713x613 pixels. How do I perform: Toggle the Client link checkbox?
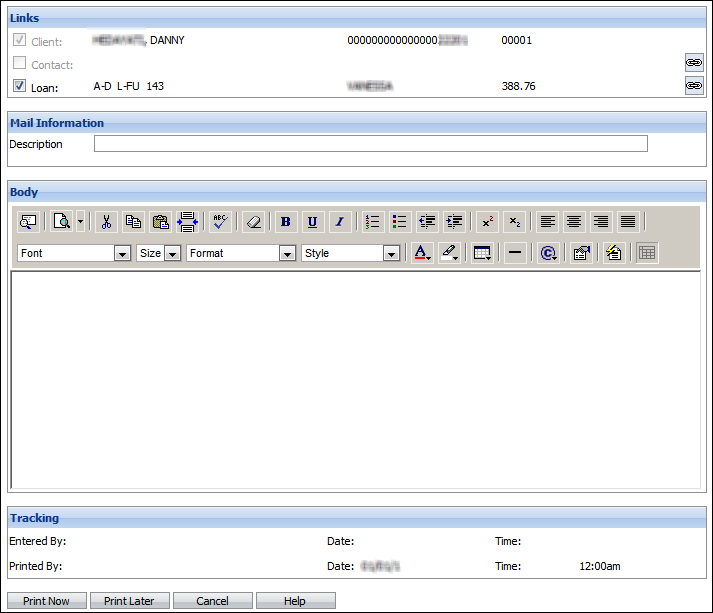[19, 40]
